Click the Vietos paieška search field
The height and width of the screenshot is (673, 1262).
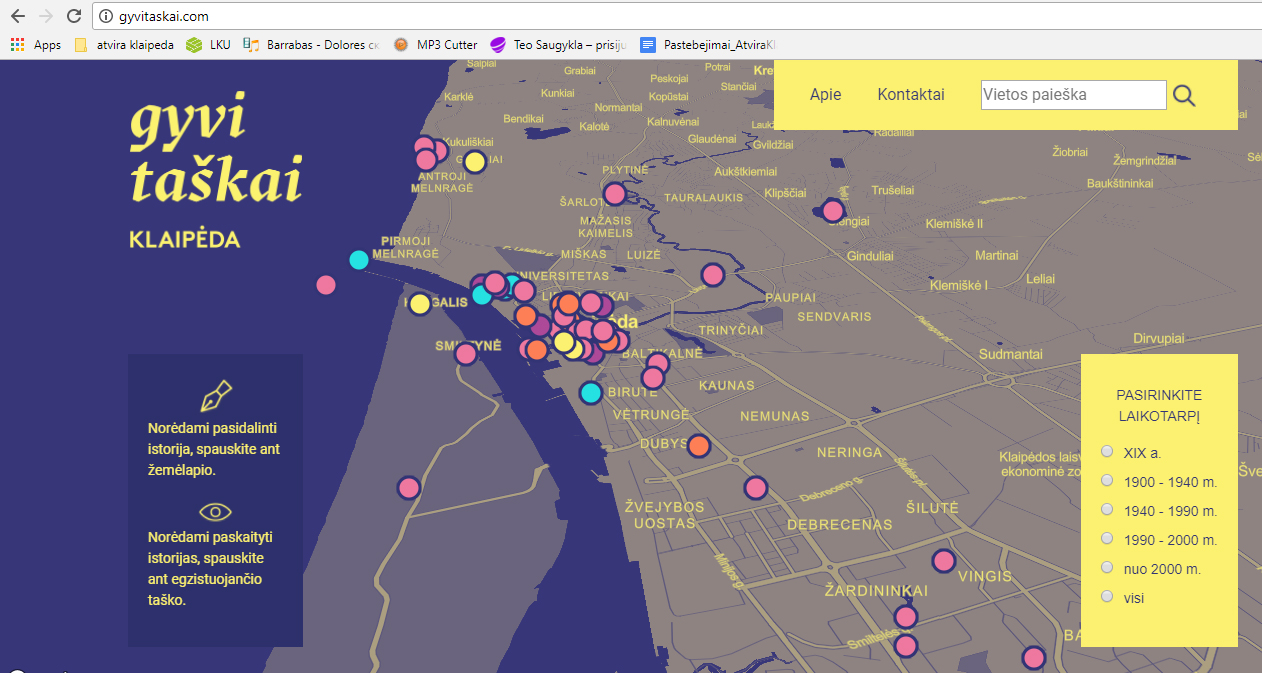click(x=1073, y=95)
